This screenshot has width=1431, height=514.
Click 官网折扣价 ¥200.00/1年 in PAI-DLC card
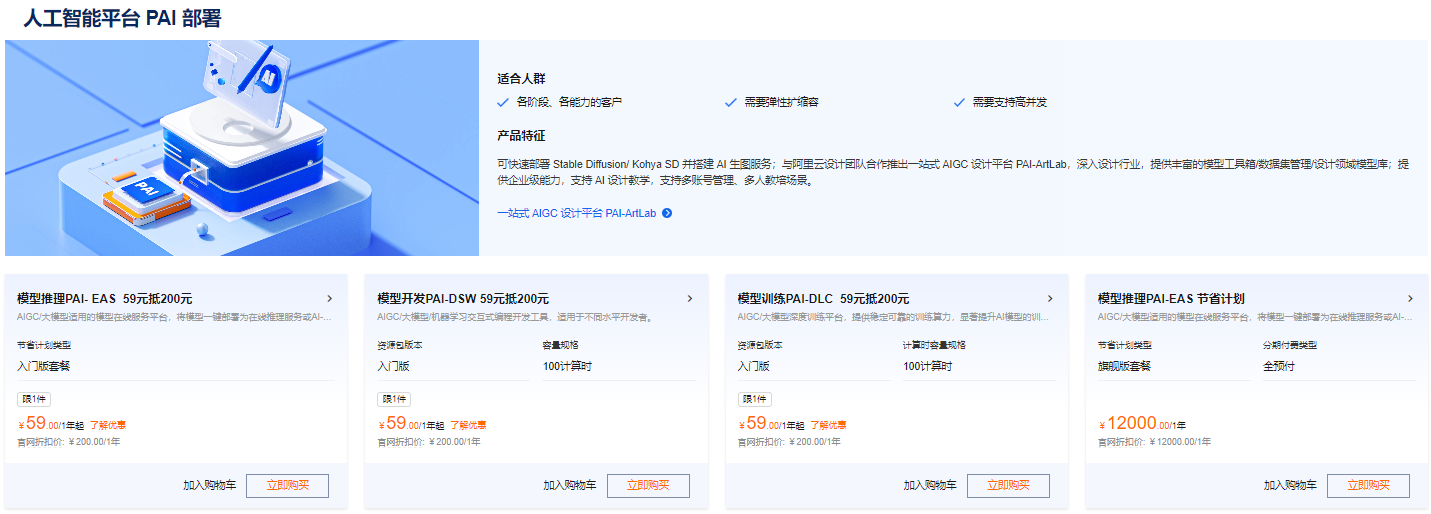click(x=788, y=441)
